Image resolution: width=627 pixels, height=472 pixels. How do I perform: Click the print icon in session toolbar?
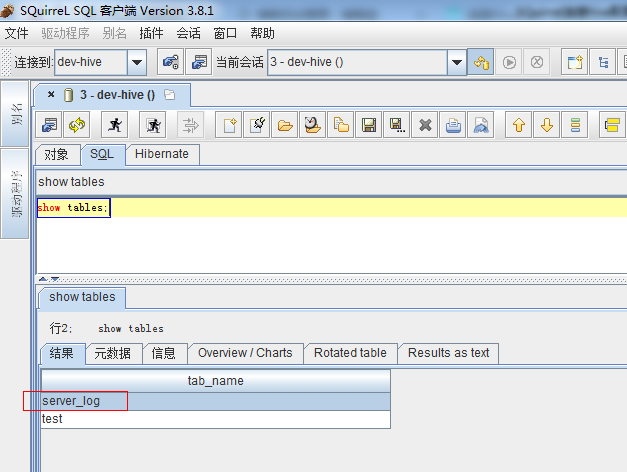(x=453, y=125)
